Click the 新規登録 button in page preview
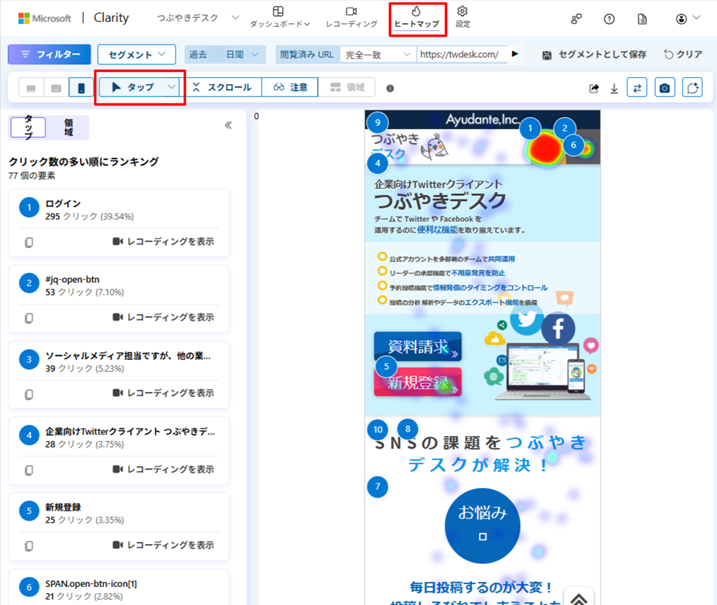Screen dimensions: 717x605 coord(417,382)
